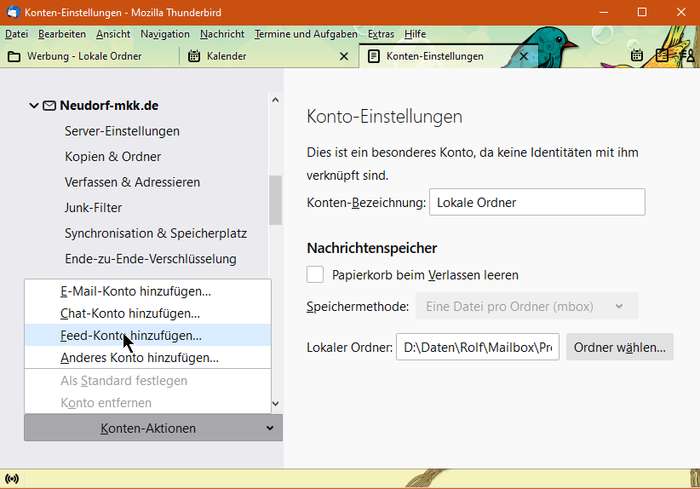The image size is (700, 489).
Task: Click the envelope icon beside Neudorf-mkk.de
Action: (x=48, y=105)
